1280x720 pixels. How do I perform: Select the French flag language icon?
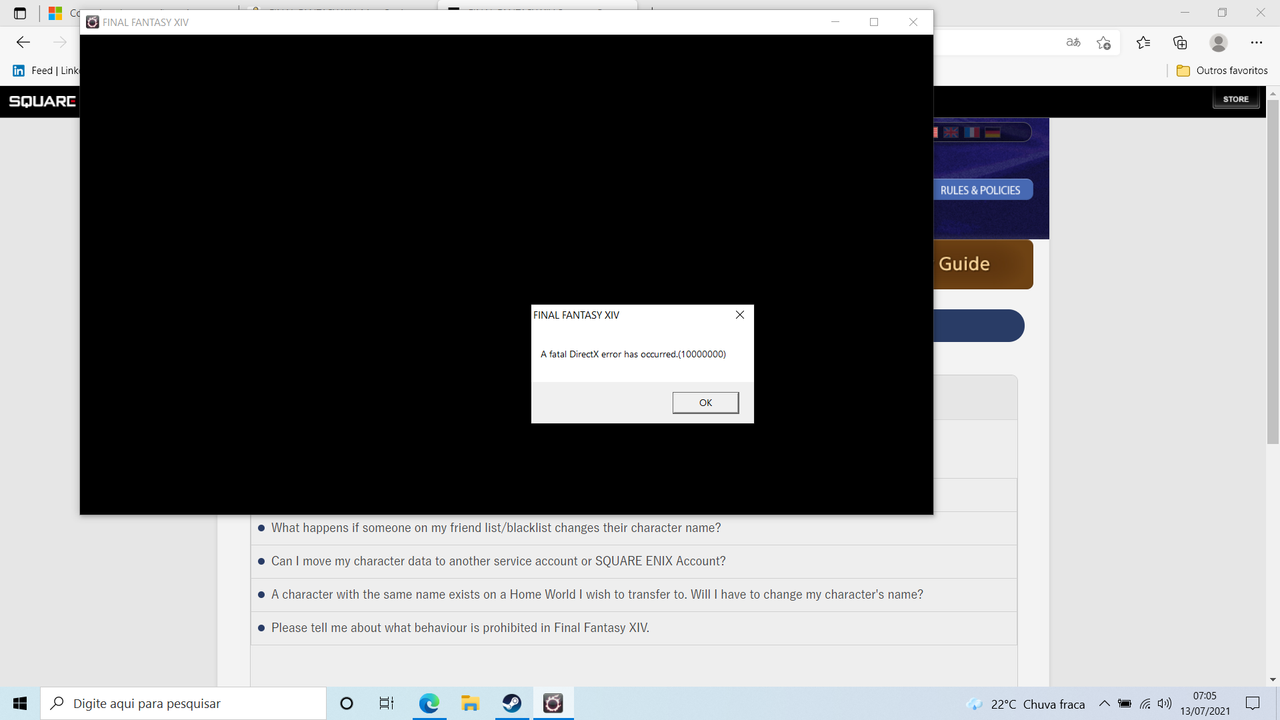point(971,132)
